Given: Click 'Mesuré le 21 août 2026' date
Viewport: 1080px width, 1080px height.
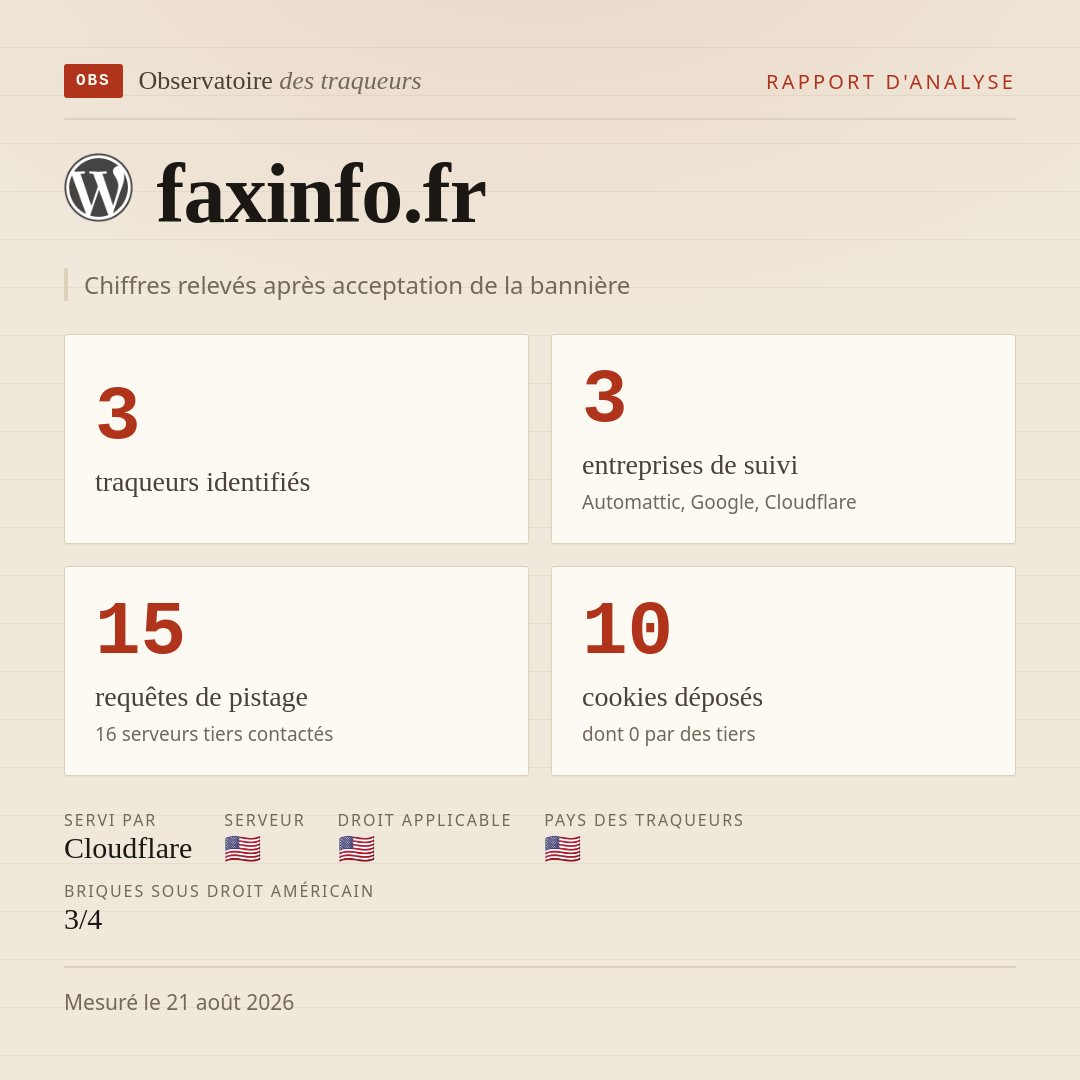Looking at the screenshot, I should pyautogui.click(x=179, y=1002).
